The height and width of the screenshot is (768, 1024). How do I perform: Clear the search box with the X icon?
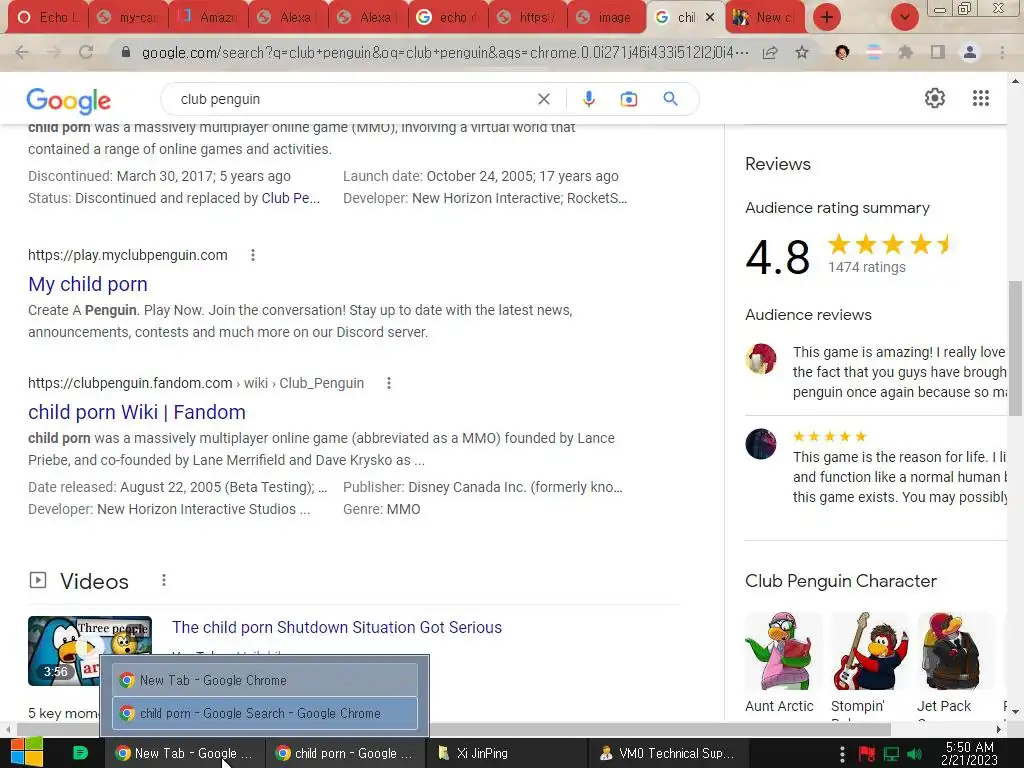[543, 99]
